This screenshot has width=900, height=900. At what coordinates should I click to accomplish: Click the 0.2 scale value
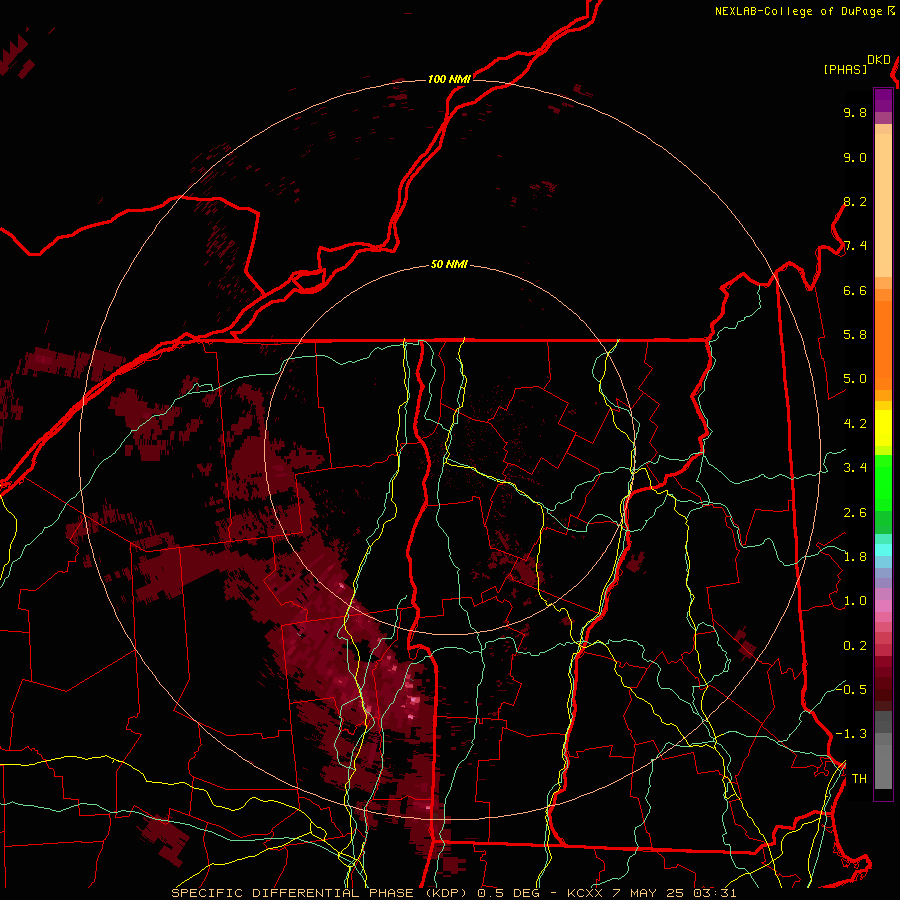click(x=855, y=646)
